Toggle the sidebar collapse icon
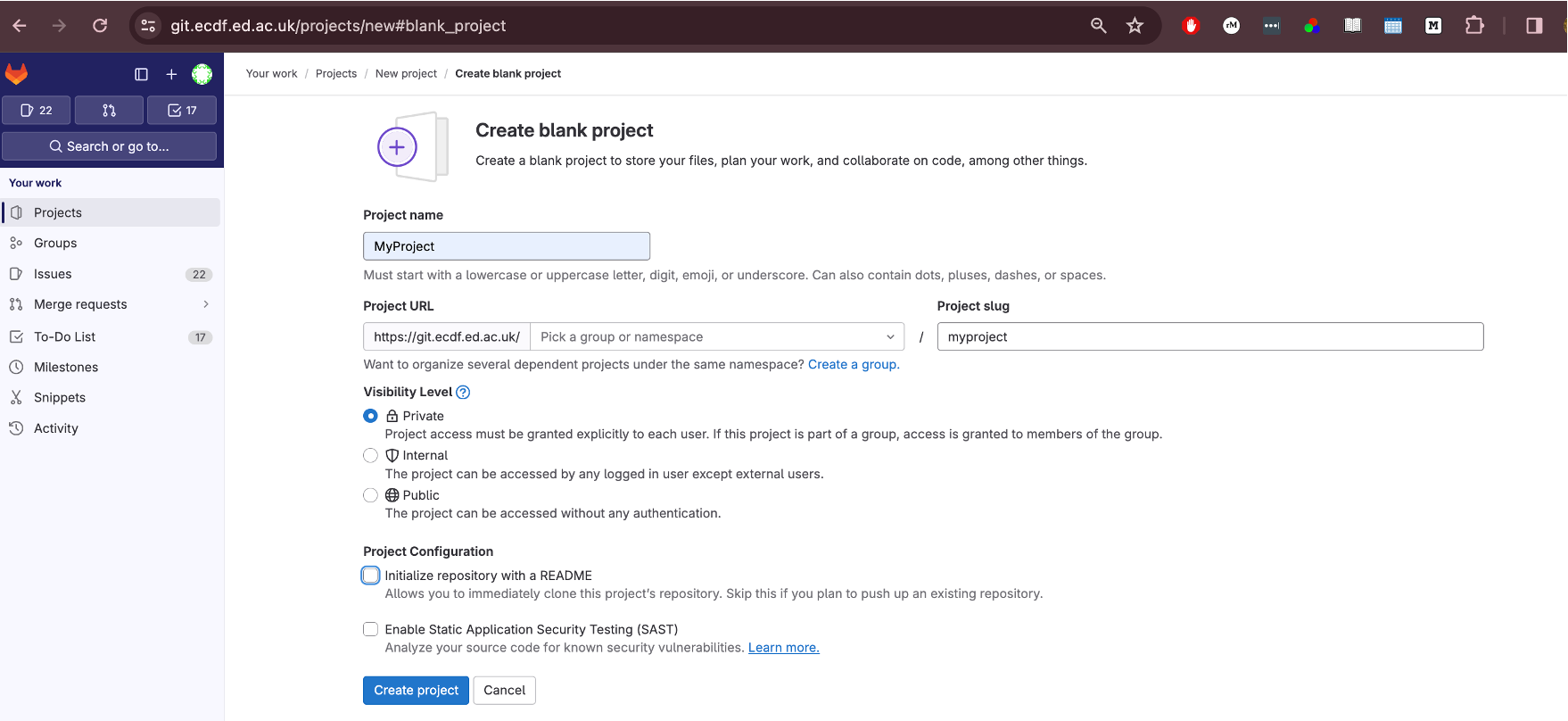Image resolution: width=1568 pixels, height=721 pixels. (141, 74)
